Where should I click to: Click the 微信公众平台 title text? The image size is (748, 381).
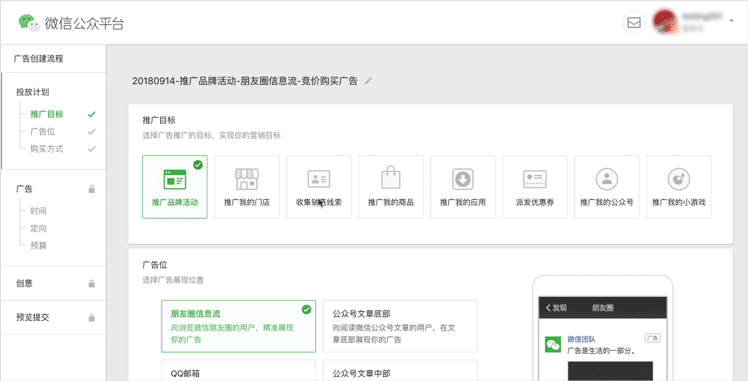(84, 23)
